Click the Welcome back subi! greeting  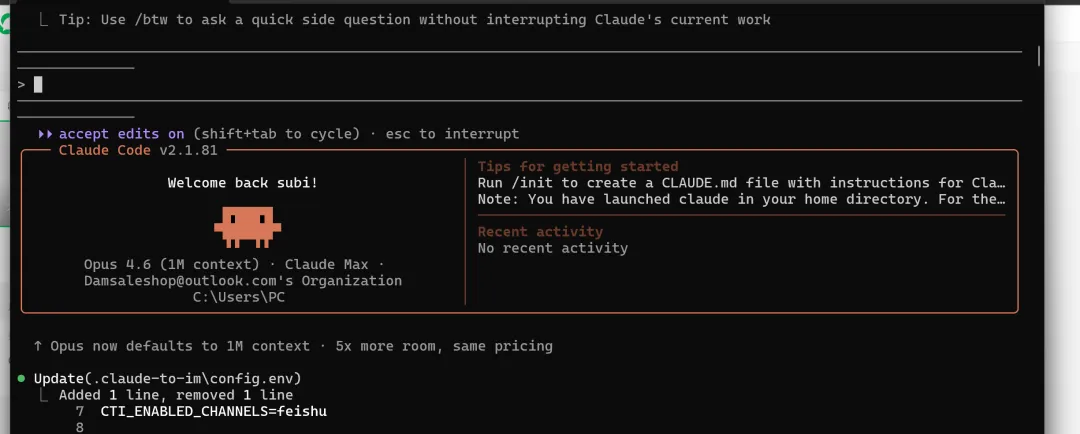(x=242, y=183)
